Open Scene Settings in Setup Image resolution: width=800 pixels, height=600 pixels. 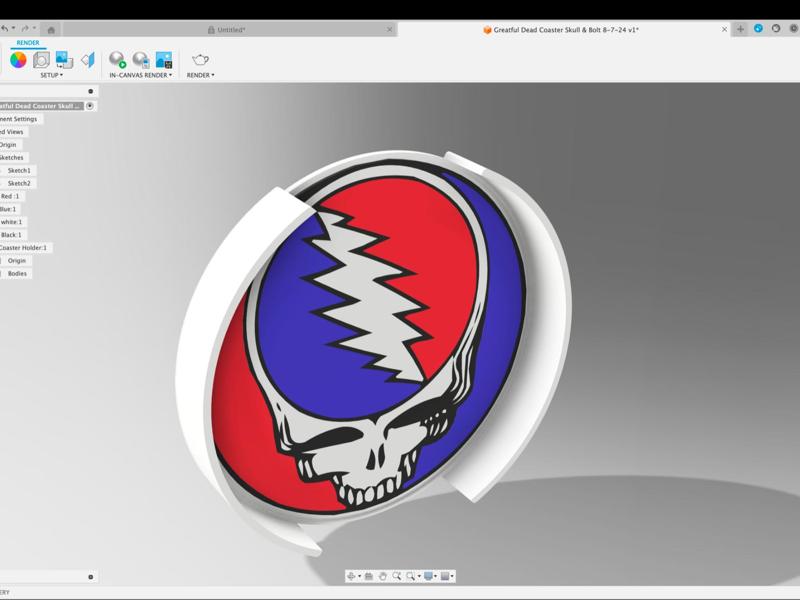click(41, 60)
